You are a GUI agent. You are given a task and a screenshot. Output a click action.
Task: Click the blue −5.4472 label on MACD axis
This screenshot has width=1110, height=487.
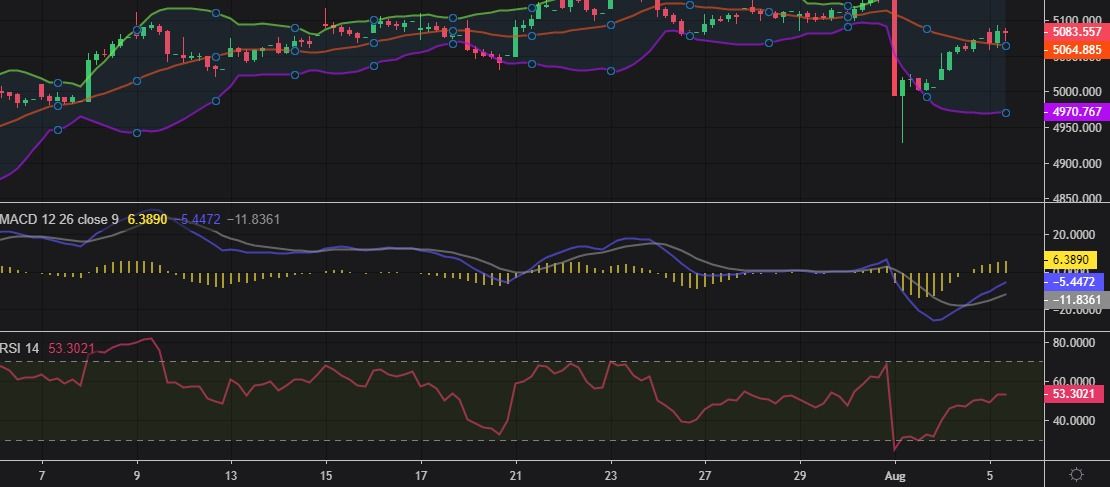1073,282
